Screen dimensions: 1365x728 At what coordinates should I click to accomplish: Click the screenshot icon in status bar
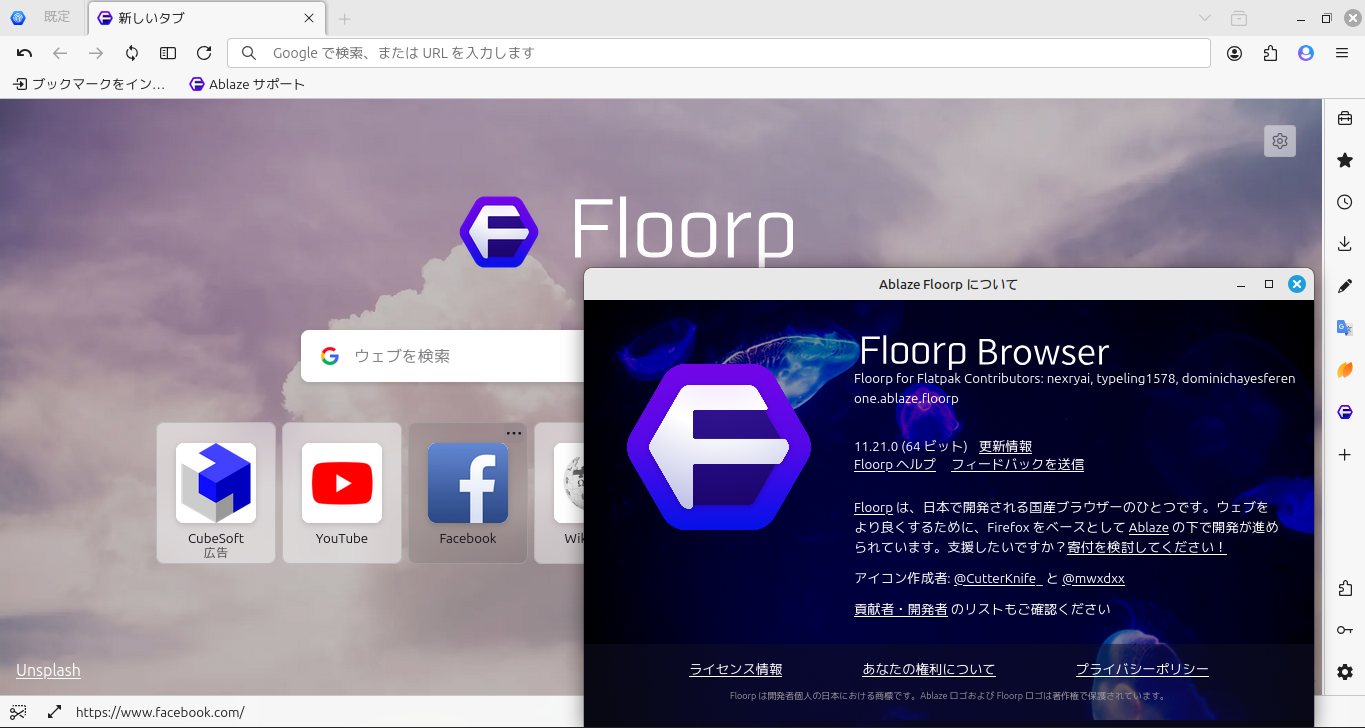point(18,712)
